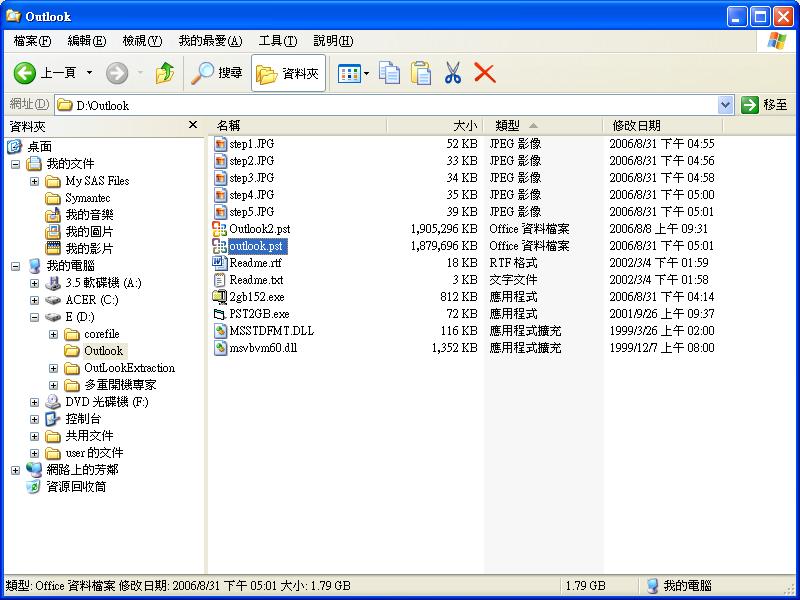Expand the 網路上的芳鄰 tree node
This screenshot has height=600, width=800.
[x=15, y=470]
